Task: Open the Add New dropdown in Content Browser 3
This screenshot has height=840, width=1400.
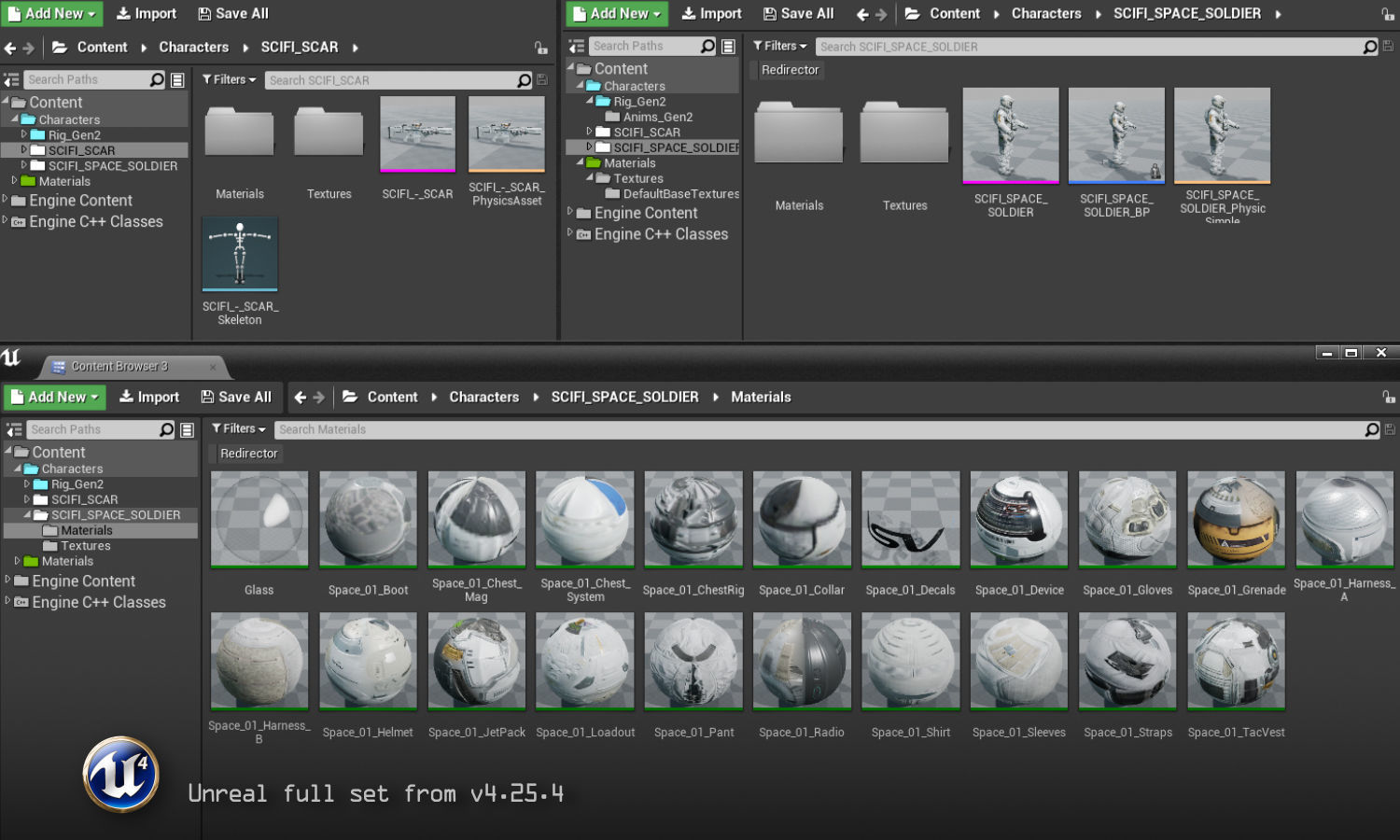Action: [55, 397]
